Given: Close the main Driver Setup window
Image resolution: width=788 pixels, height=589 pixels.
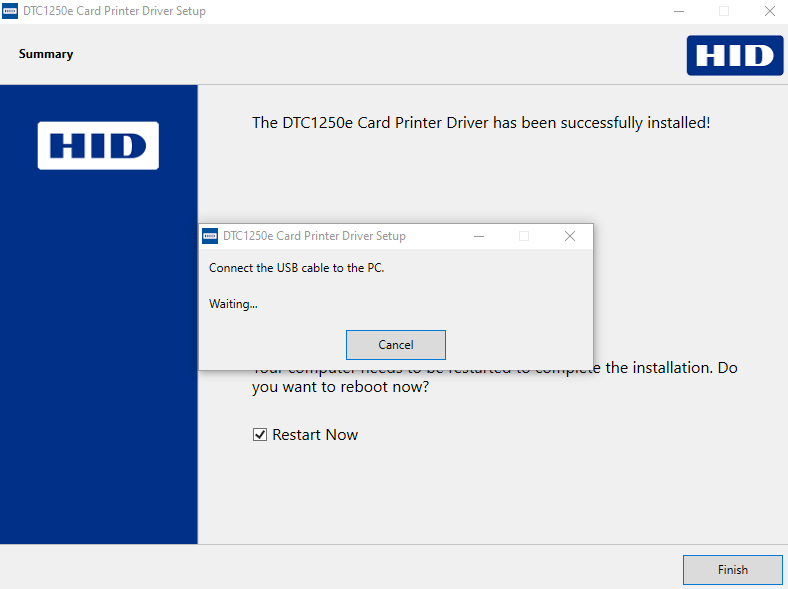Looking at the screenshot, I should point(769,11).
